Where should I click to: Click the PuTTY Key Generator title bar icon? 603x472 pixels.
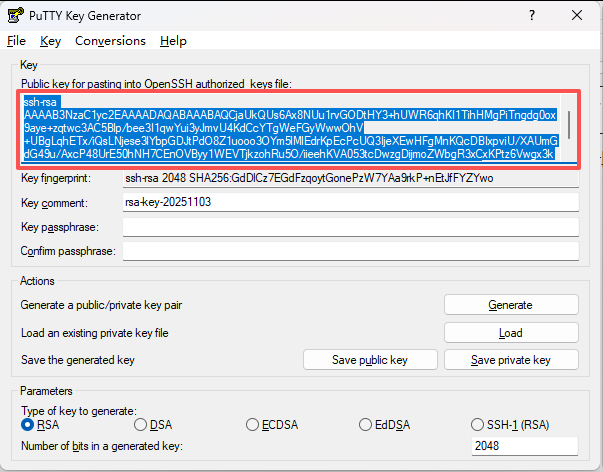pos(16,15)
